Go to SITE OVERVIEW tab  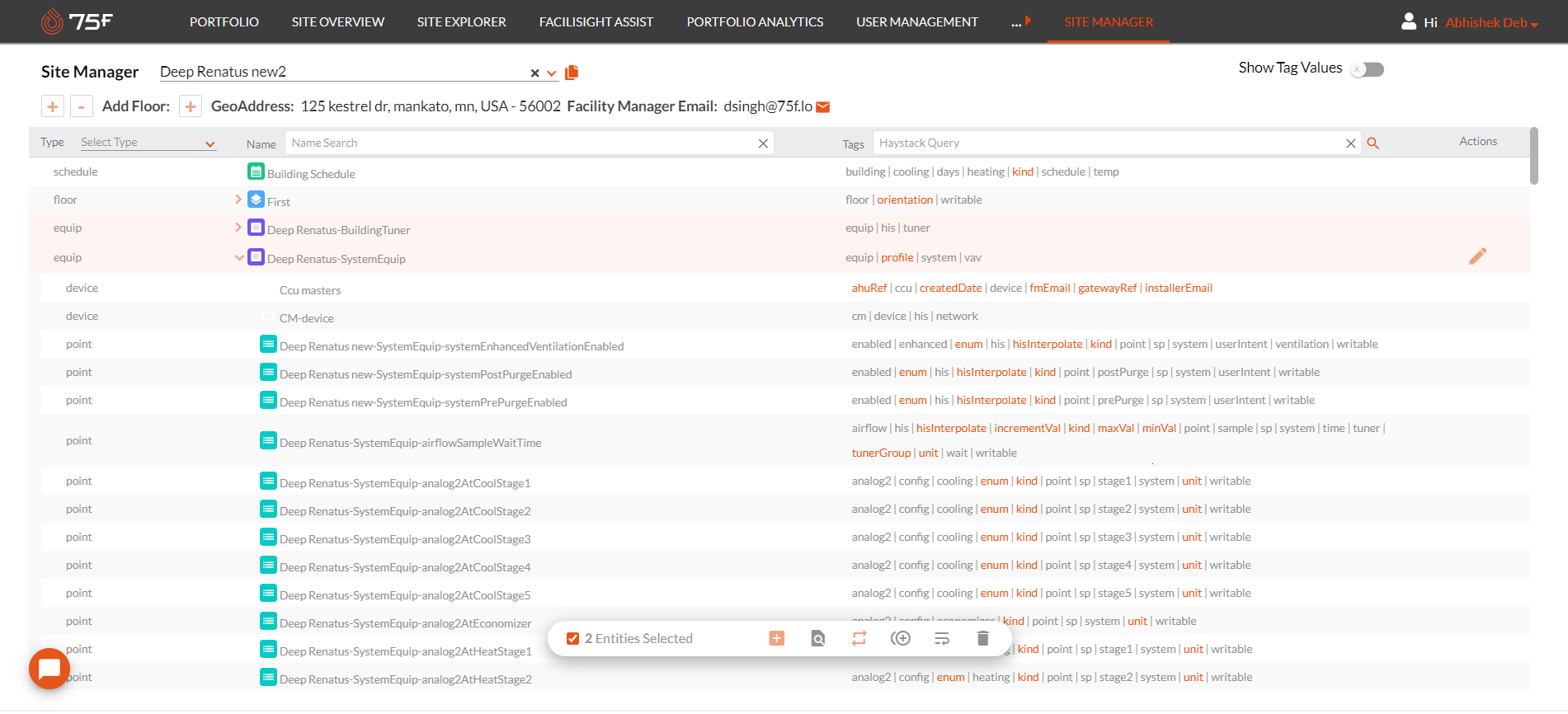point(338,22)
